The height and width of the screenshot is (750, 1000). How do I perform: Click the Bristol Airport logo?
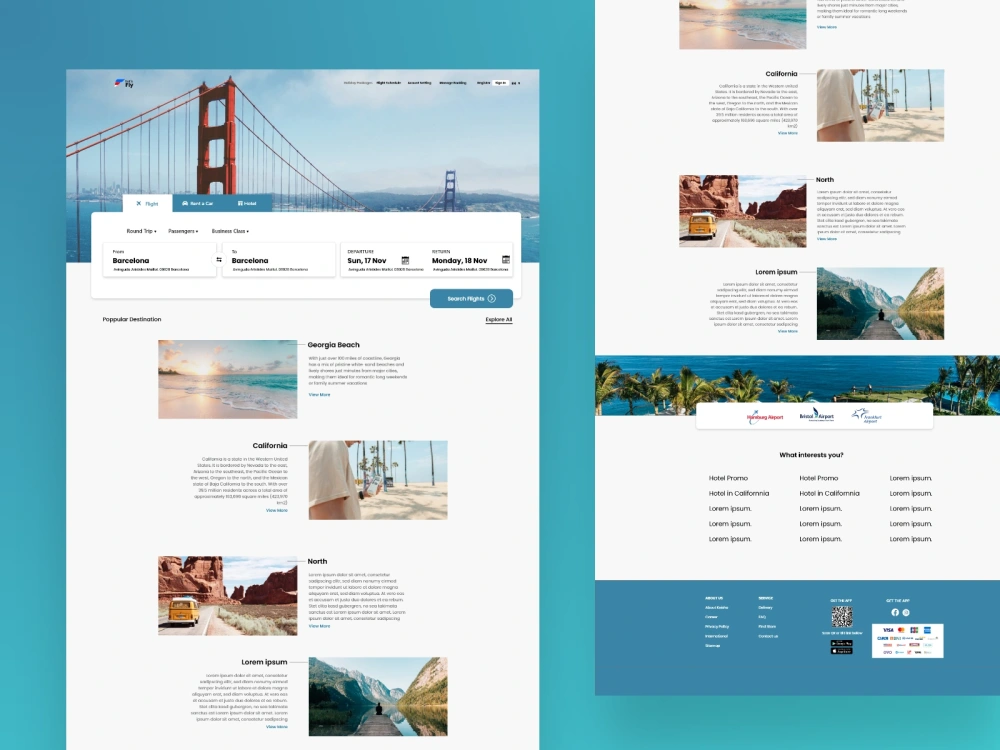(816, 415)
